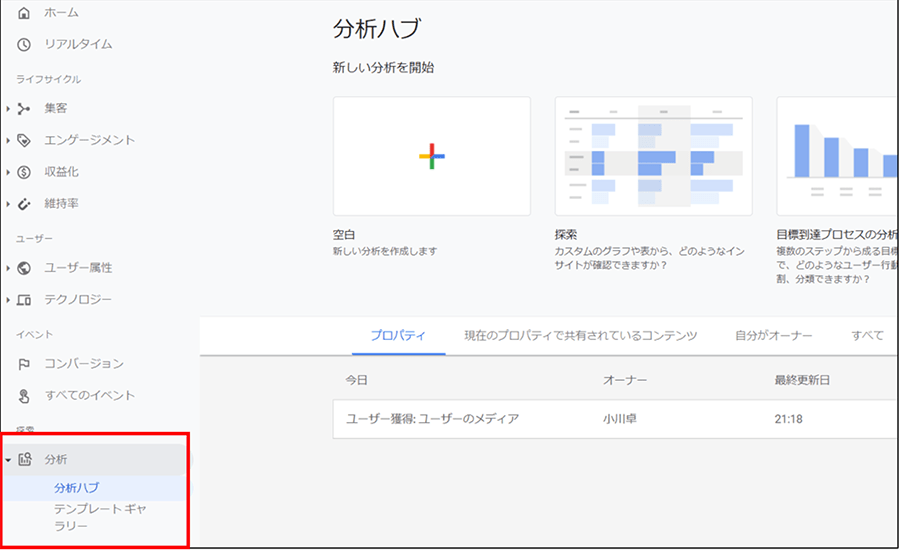Open All events (すべてのイベント) touch icon

pos(25,396)
